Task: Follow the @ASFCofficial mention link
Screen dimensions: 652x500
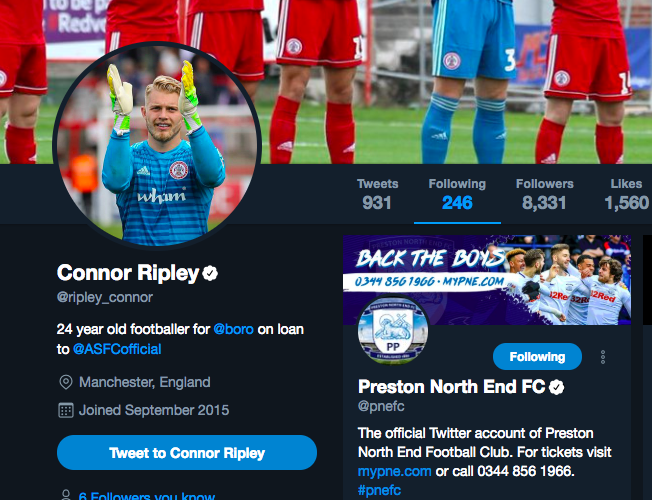Action: 117,349
